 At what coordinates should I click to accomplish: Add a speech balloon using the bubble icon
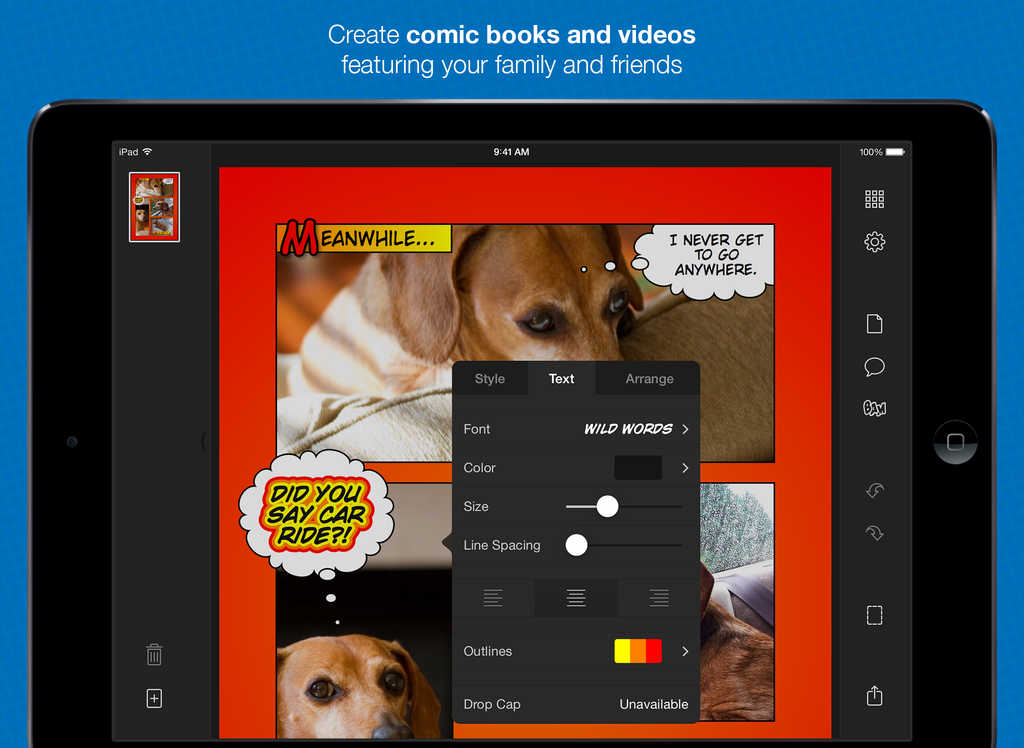click(874, 367)
